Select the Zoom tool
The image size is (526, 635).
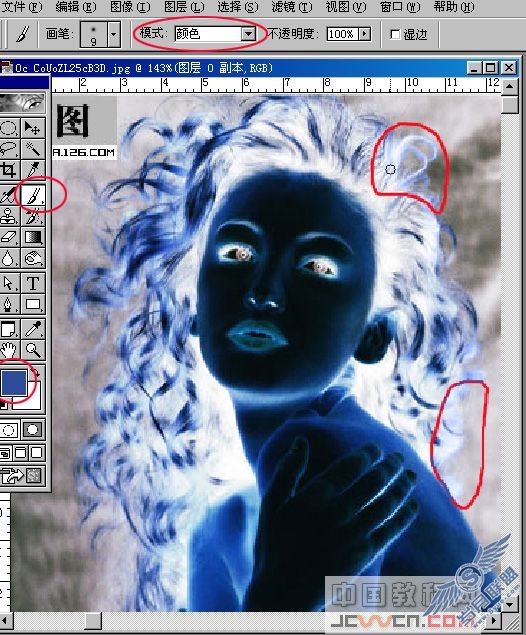(x=32, y=350)
